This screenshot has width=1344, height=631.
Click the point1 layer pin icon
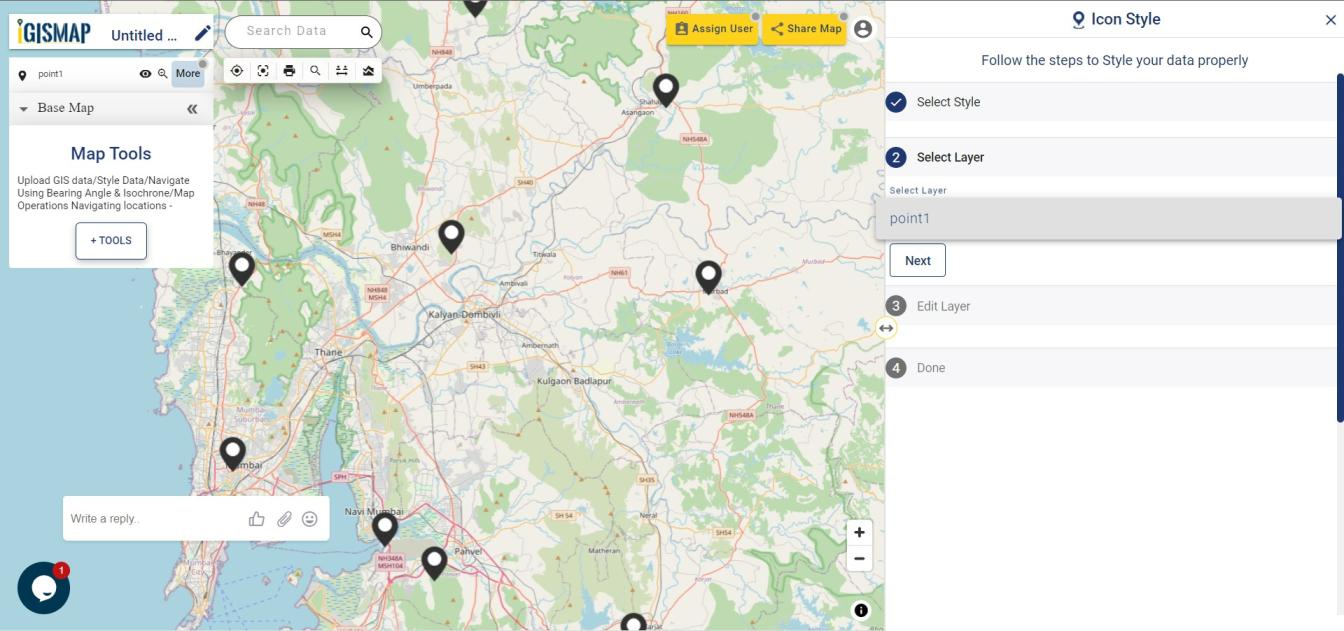coord(23,75)
